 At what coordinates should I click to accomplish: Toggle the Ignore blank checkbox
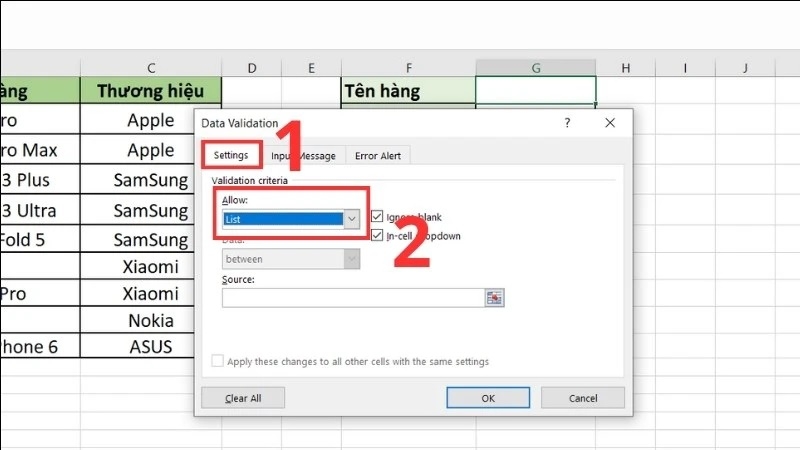[x=377, y=217]
